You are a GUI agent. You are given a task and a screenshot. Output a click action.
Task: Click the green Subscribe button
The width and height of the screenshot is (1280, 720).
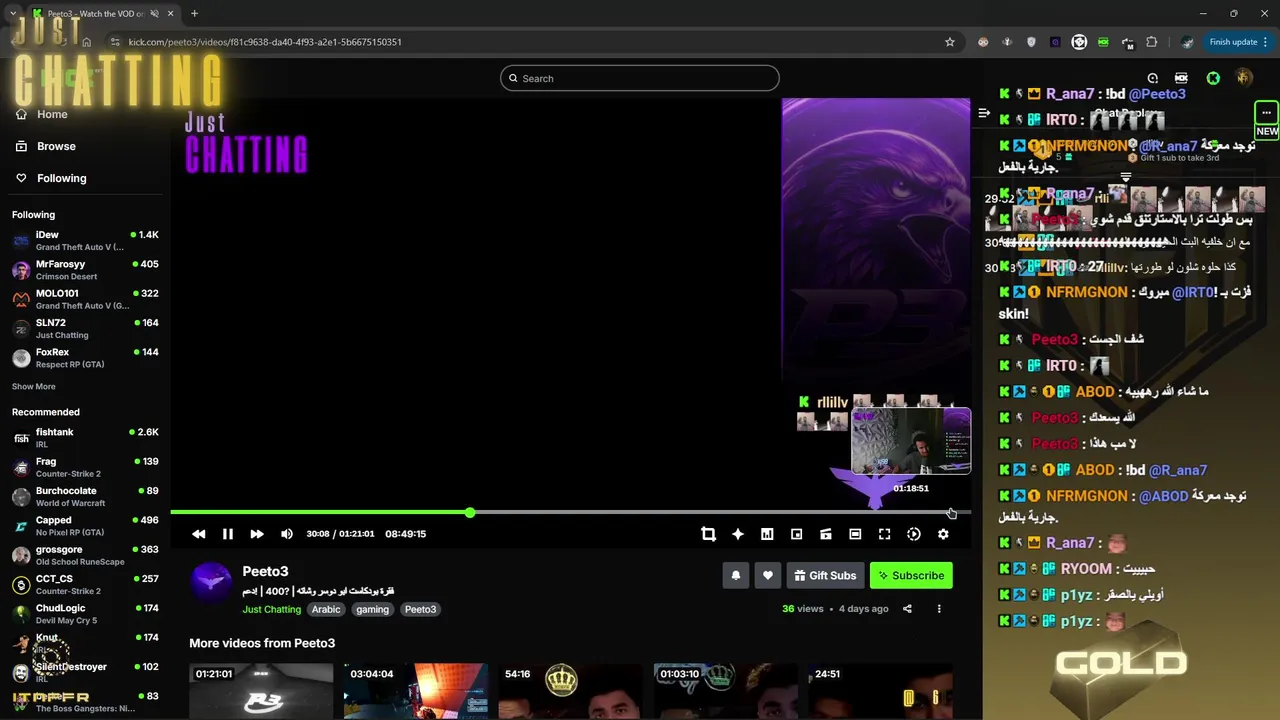pos(911,575)
